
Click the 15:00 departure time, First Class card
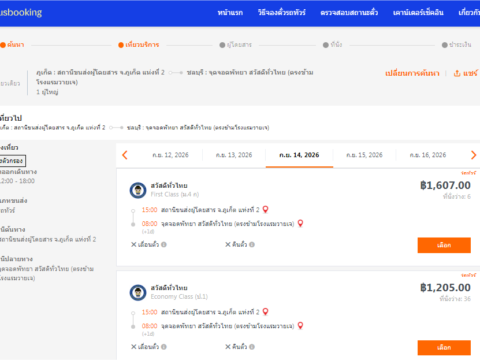click(149, 210)
